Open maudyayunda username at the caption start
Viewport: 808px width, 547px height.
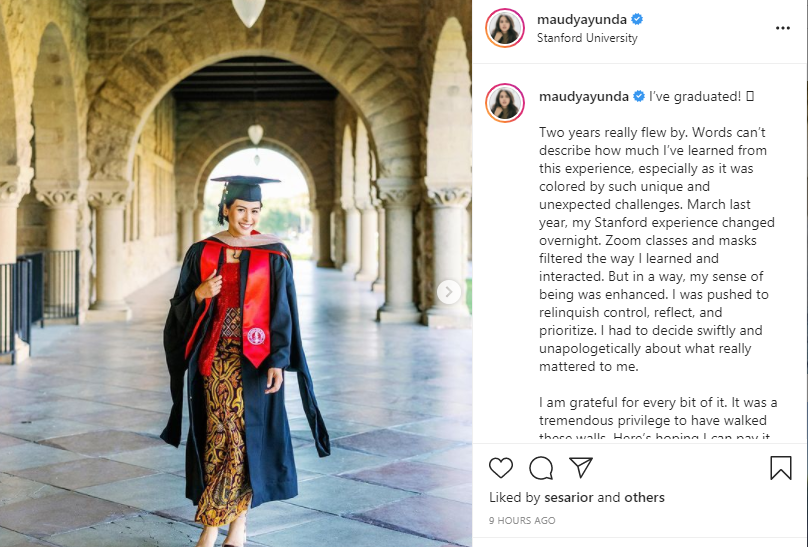tap(582, 97)
